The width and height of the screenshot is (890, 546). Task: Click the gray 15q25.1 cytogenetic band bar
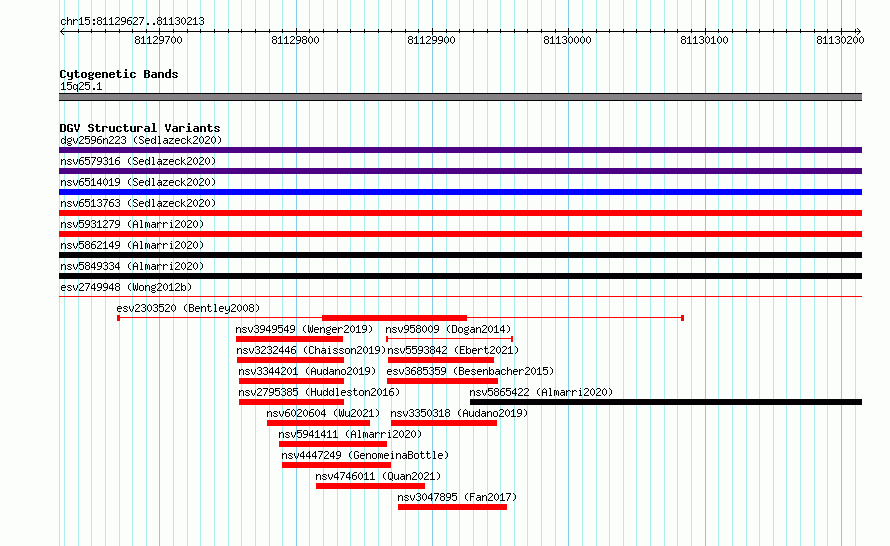(x=460, y=97)
